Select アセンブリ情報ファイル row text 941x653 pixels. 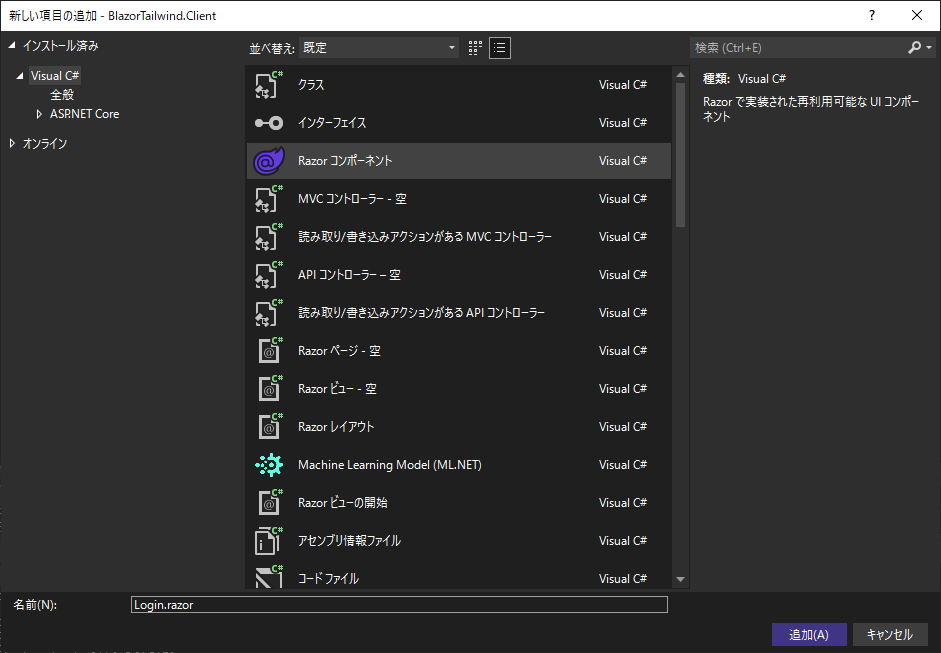349,541
